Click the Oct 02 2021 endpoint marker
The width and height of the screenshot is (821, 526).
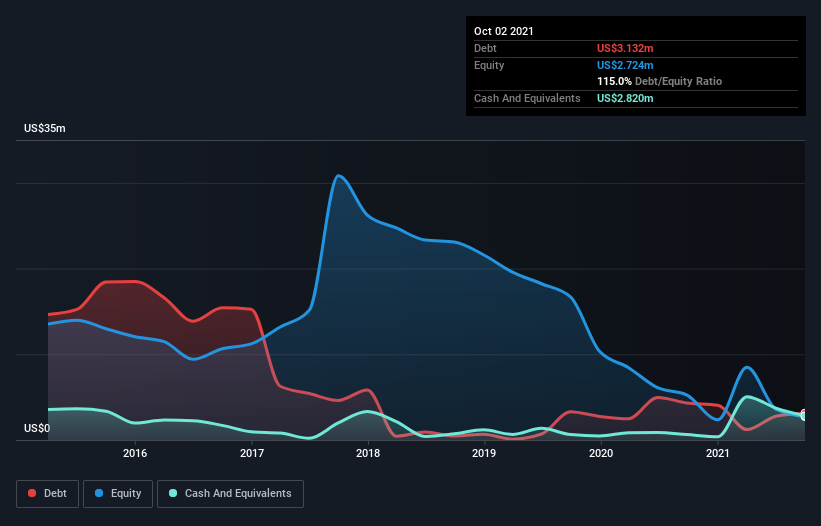804,415
